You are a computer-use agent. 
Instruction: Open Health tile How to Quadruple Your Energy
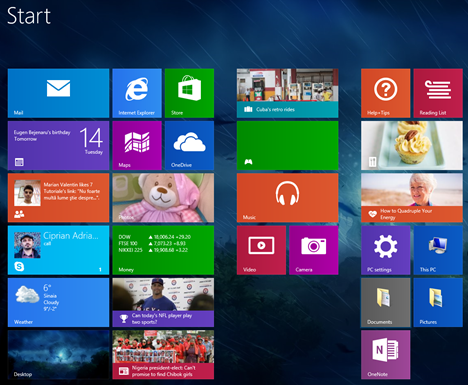(x=412, y=198)
